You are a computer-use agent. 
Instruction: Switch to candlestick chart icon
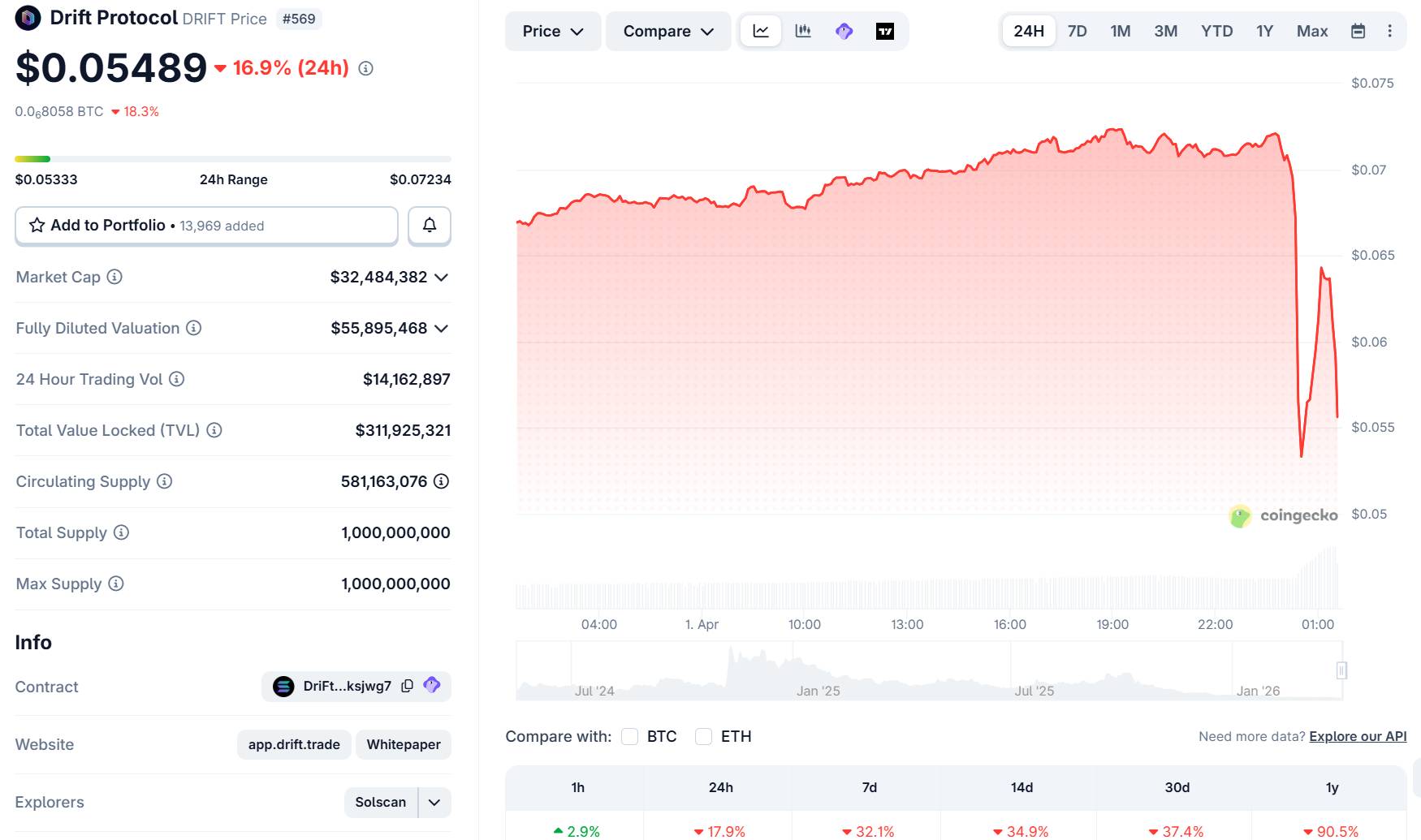(802, 31)
